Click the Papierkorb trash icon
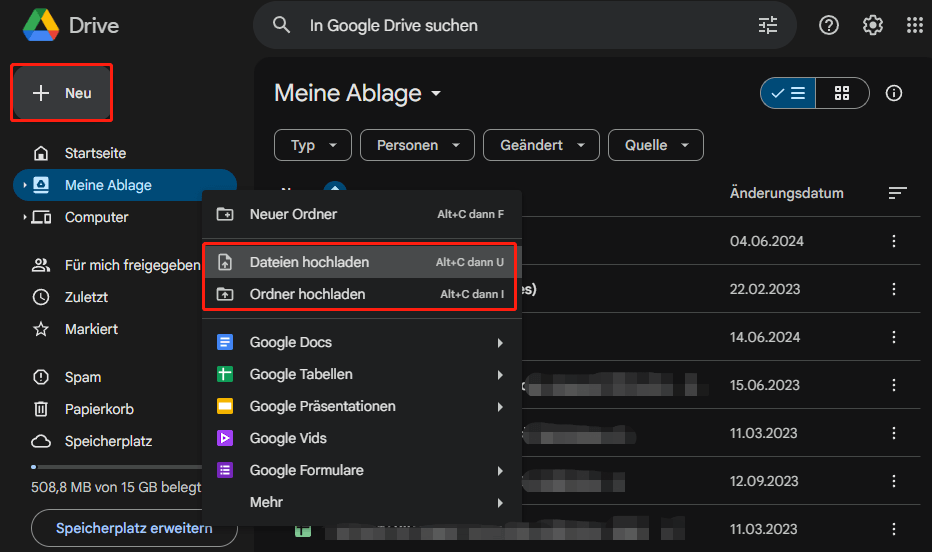932x552 pixels. point(41,409)
